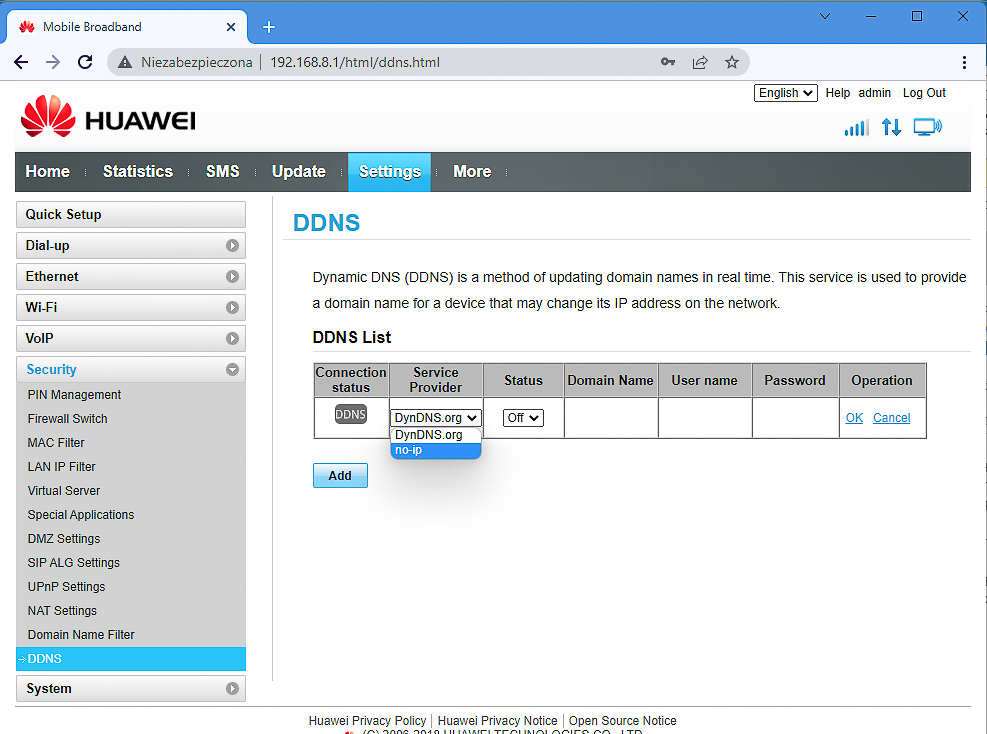Collapse the Security settings section

tap(130, 369)
